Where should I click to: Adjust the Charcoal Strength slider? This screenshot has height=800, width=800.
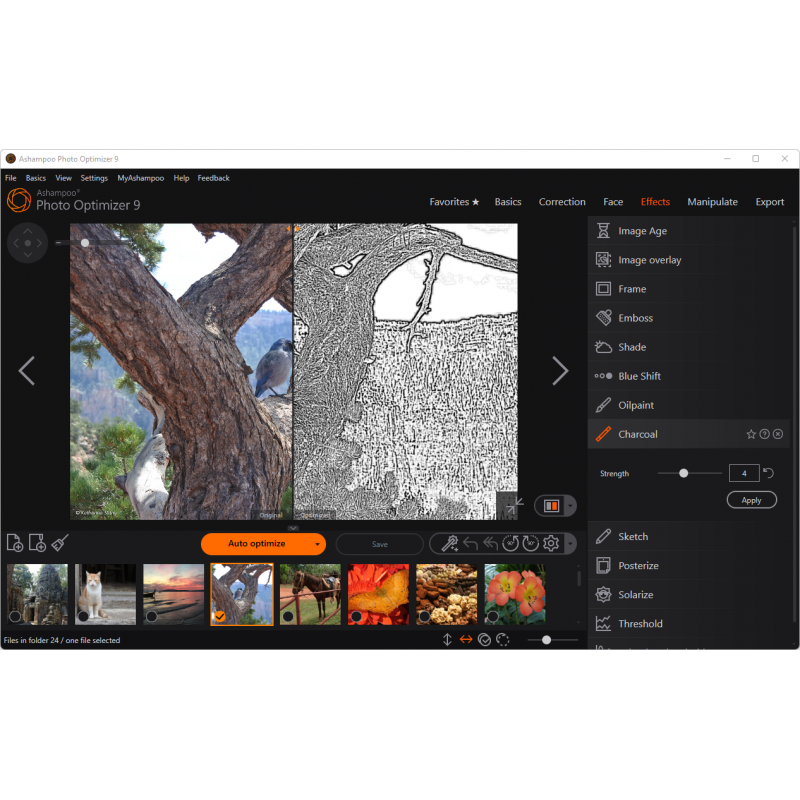pyautogui.click(x=684, y=473)
